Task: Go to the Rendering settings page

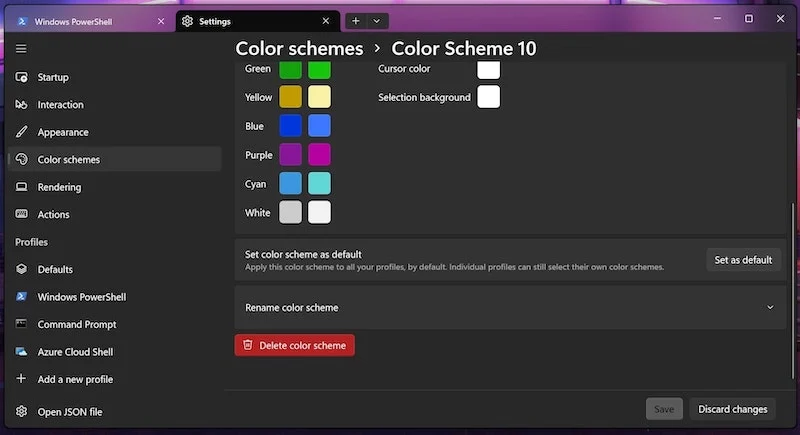Action: point(115,187)
